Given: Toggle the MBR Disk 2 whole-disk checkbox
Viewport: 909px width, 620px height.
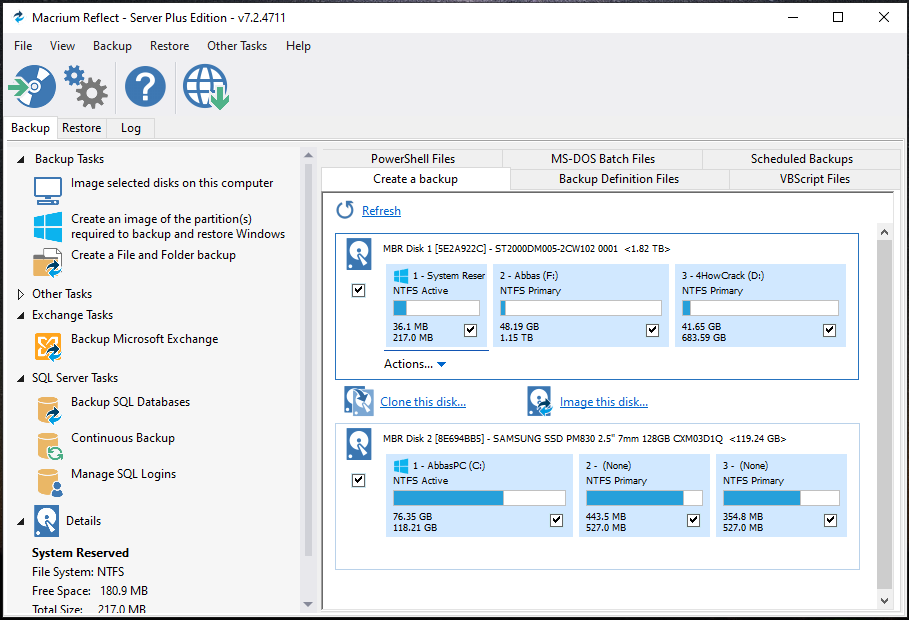Looking at the screenshot, I should 358,480.
